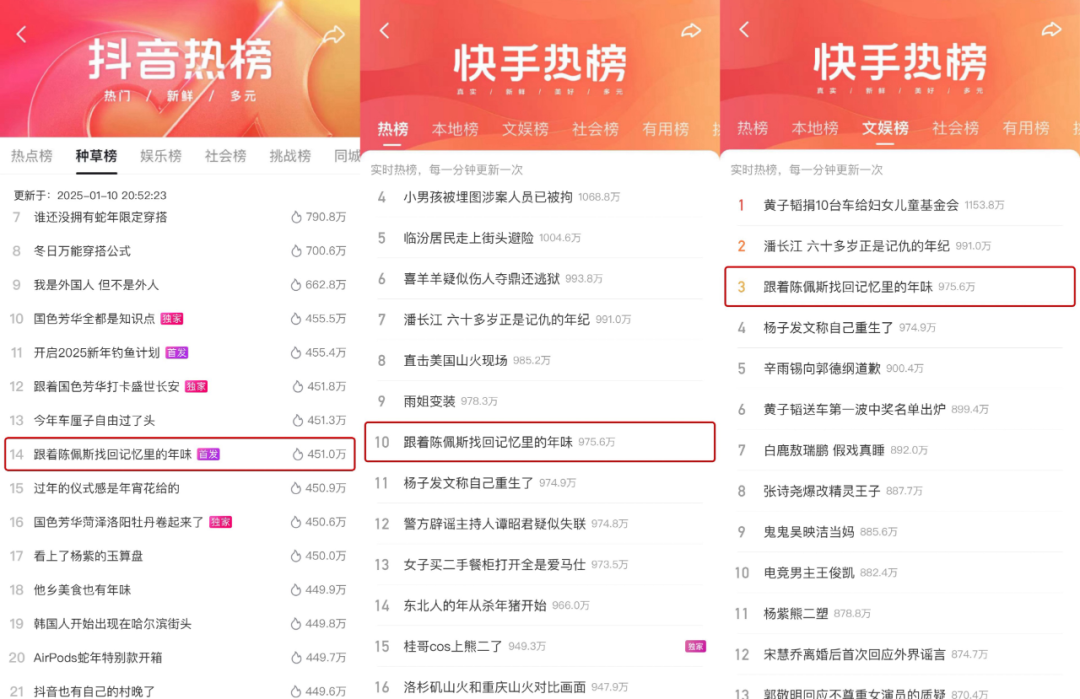Tap back arrow on middle Kuaishou panel
Viewport: 1080px width, 699px height.
point(384,30)
